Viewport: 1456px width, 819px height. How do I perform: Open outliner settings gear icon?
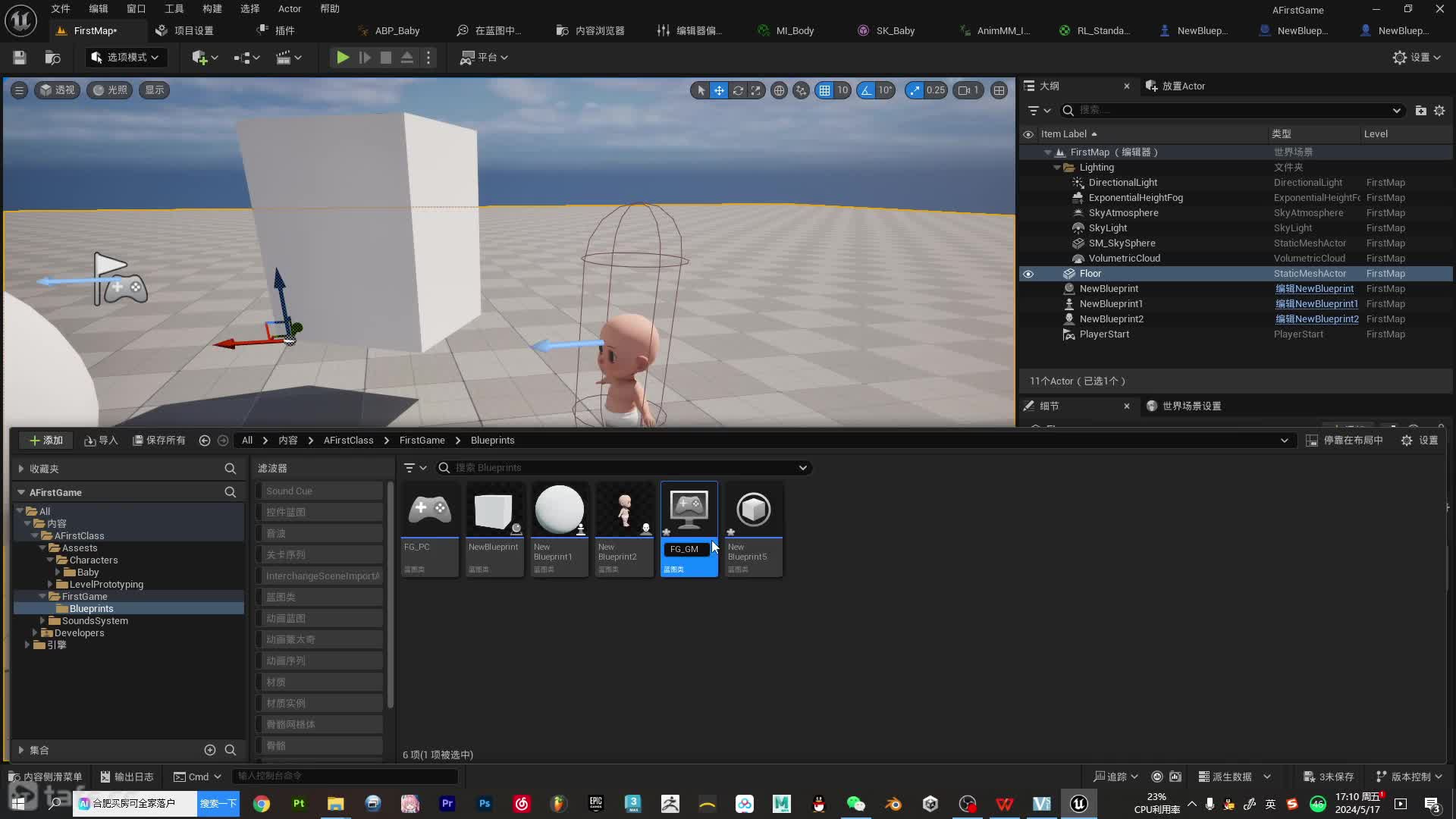click(1439, 111)
